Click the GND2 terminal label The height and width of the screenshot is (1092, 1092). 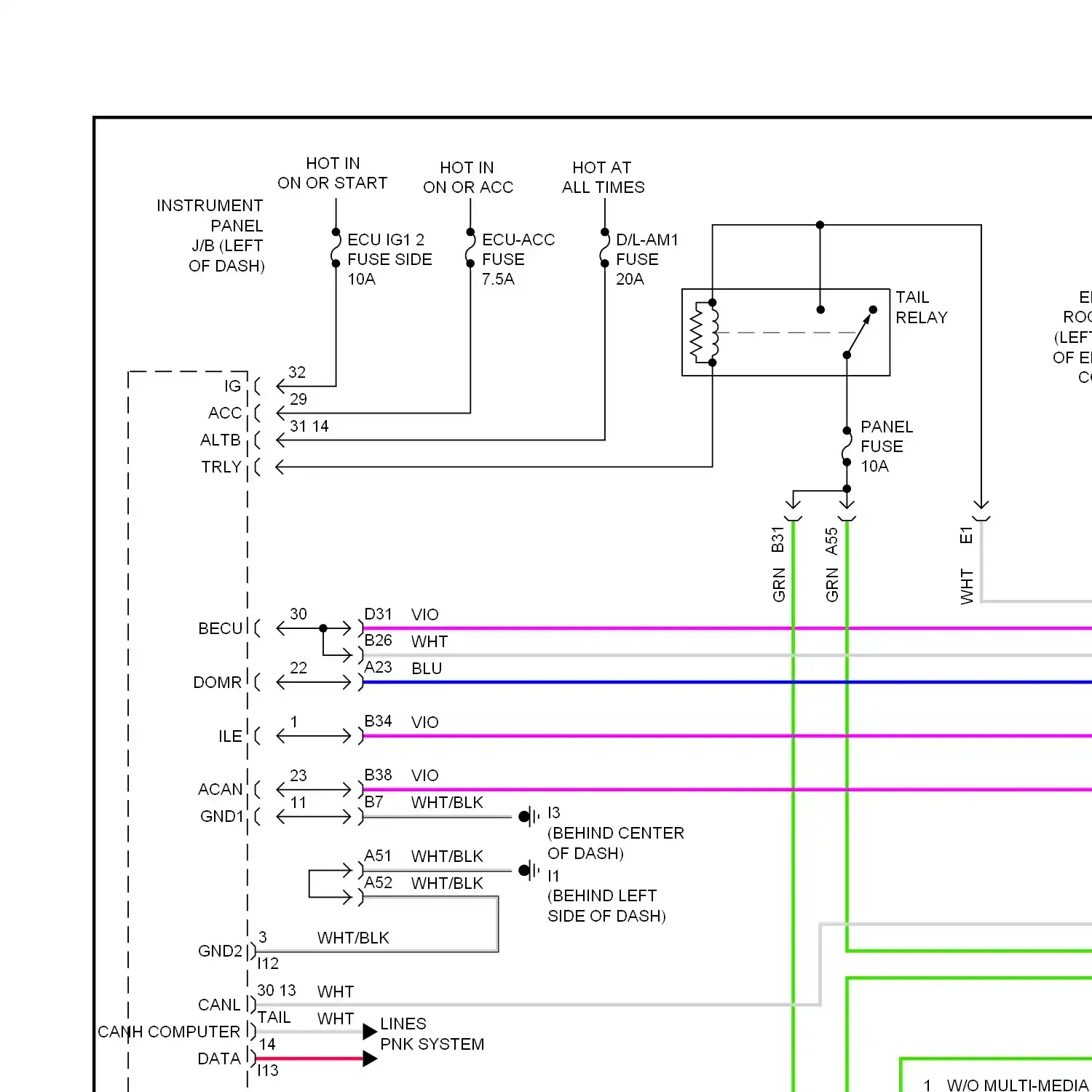point(220,951)
